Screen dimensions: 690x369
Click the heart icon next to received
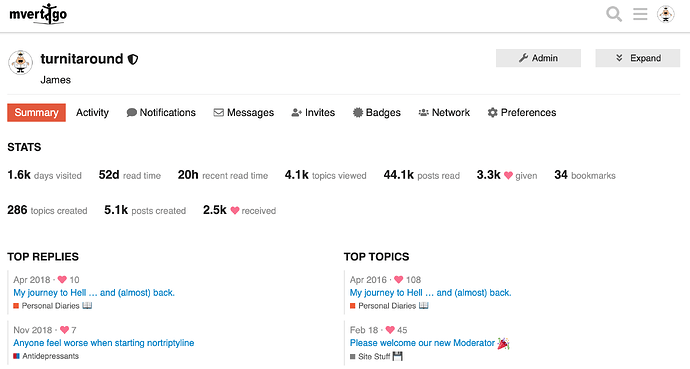(235, 211)
